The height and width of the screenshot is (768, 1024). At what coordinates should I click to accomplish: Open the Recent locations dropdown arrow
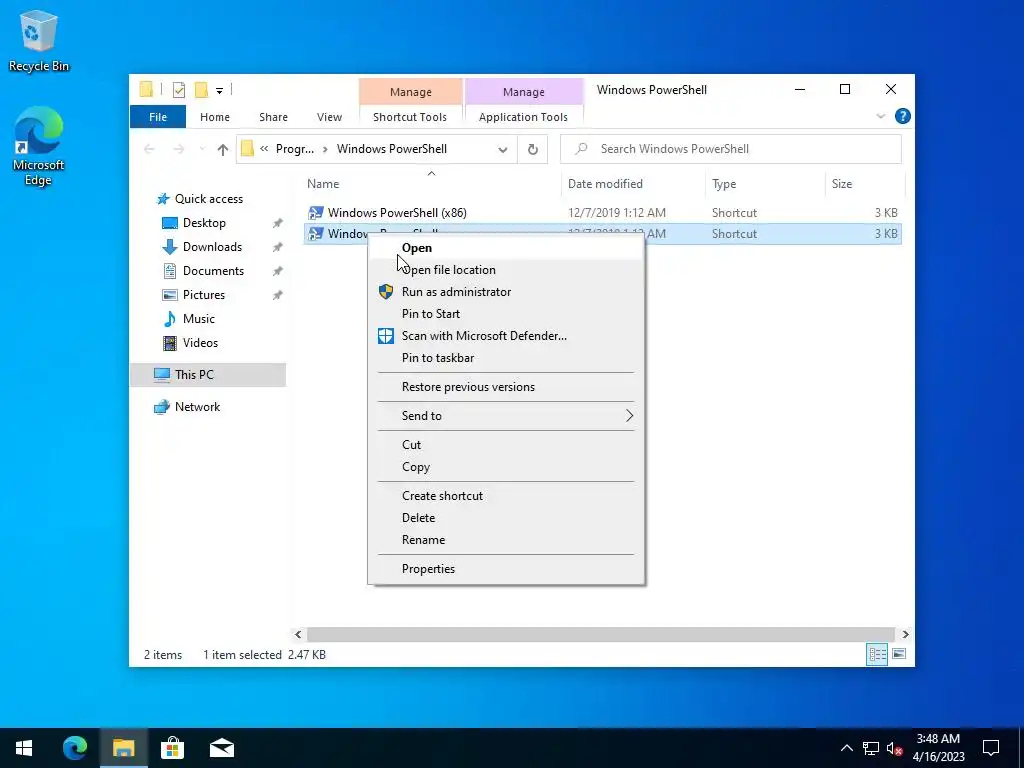point(202,149)
